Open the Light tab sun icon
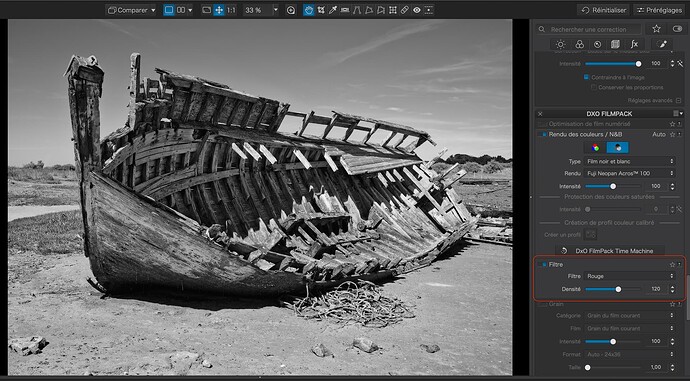Viewport: 690px width, 381px height. [x=560, y=44]
